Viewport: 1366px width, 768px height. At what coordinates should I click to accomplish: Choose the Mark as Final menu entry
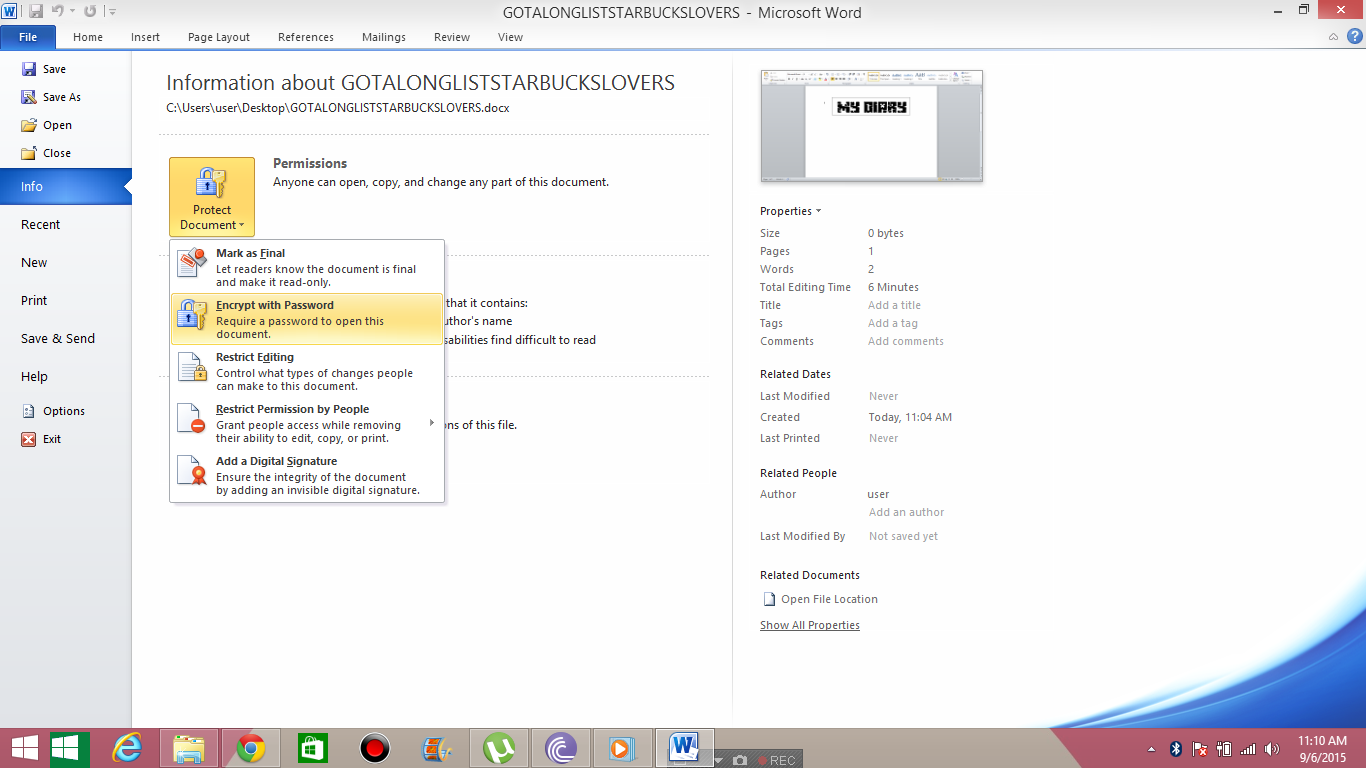(x=307, y=267)
